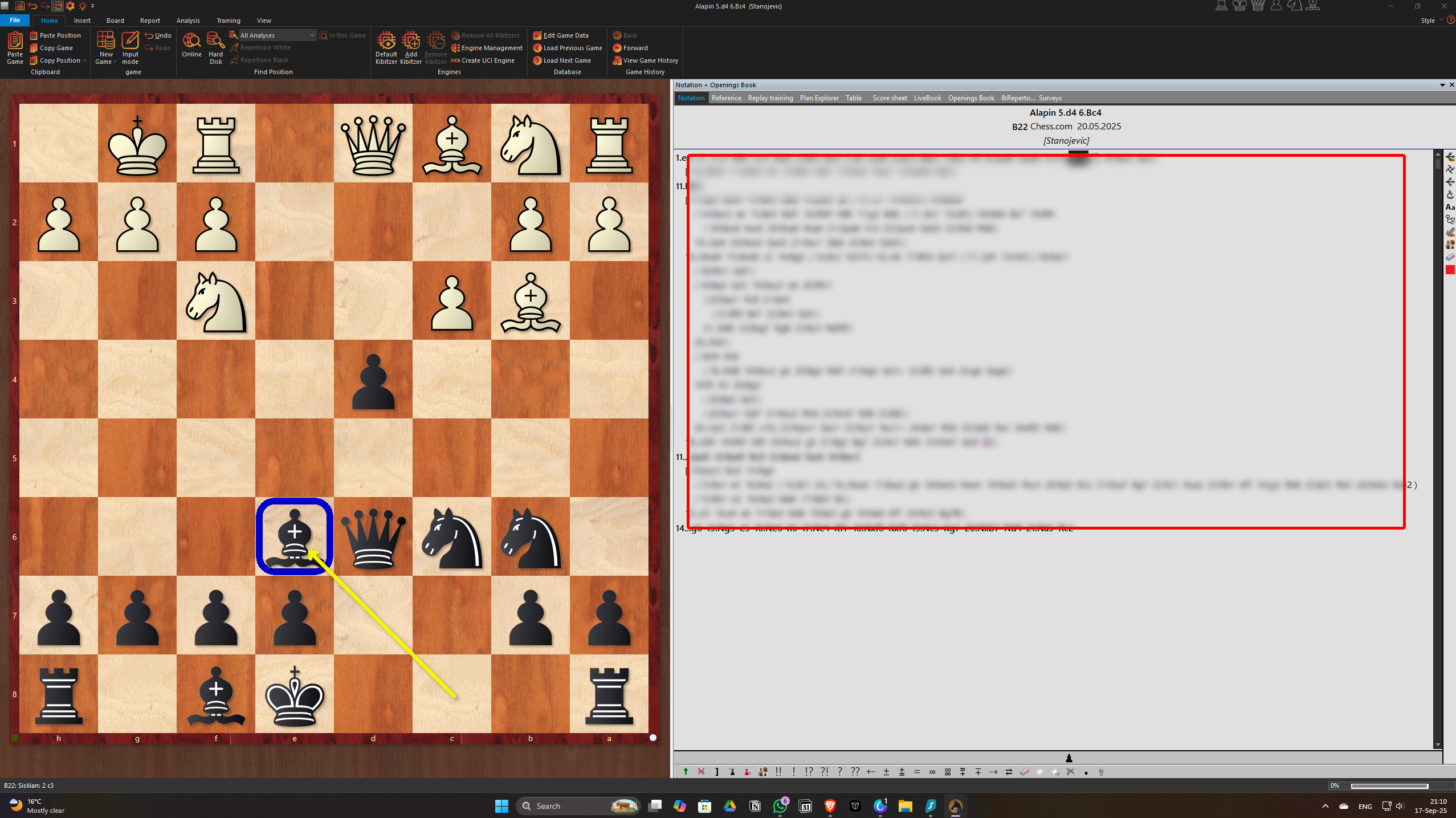Click the green up-arrow promote variation icon
The height and width of the screenshot is (818, 1456).
click(686, 772)
